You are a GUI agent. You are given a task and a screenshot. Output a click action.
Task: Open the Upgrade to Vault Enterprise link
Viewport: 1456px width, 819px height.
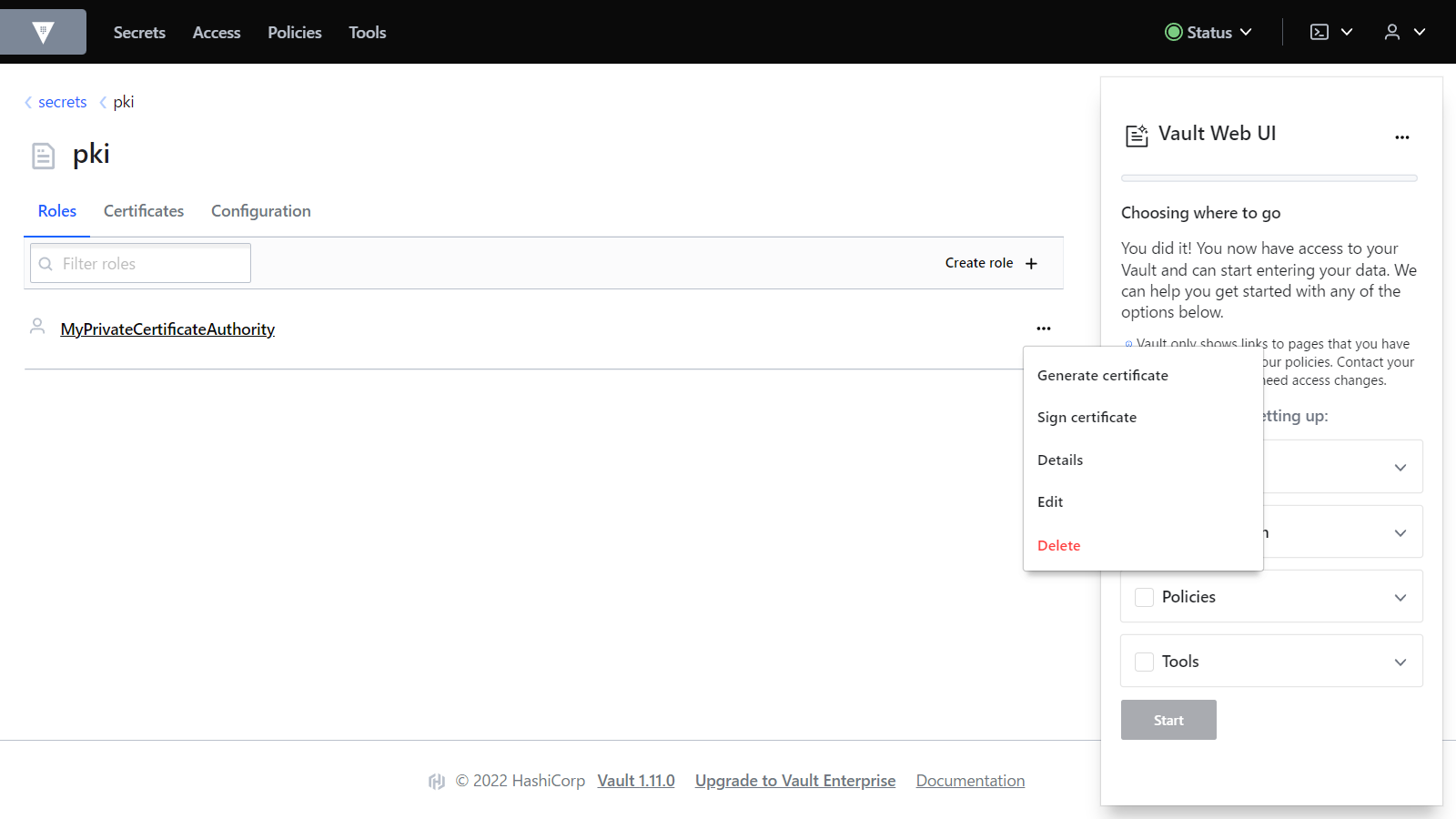tap(794, 781)
